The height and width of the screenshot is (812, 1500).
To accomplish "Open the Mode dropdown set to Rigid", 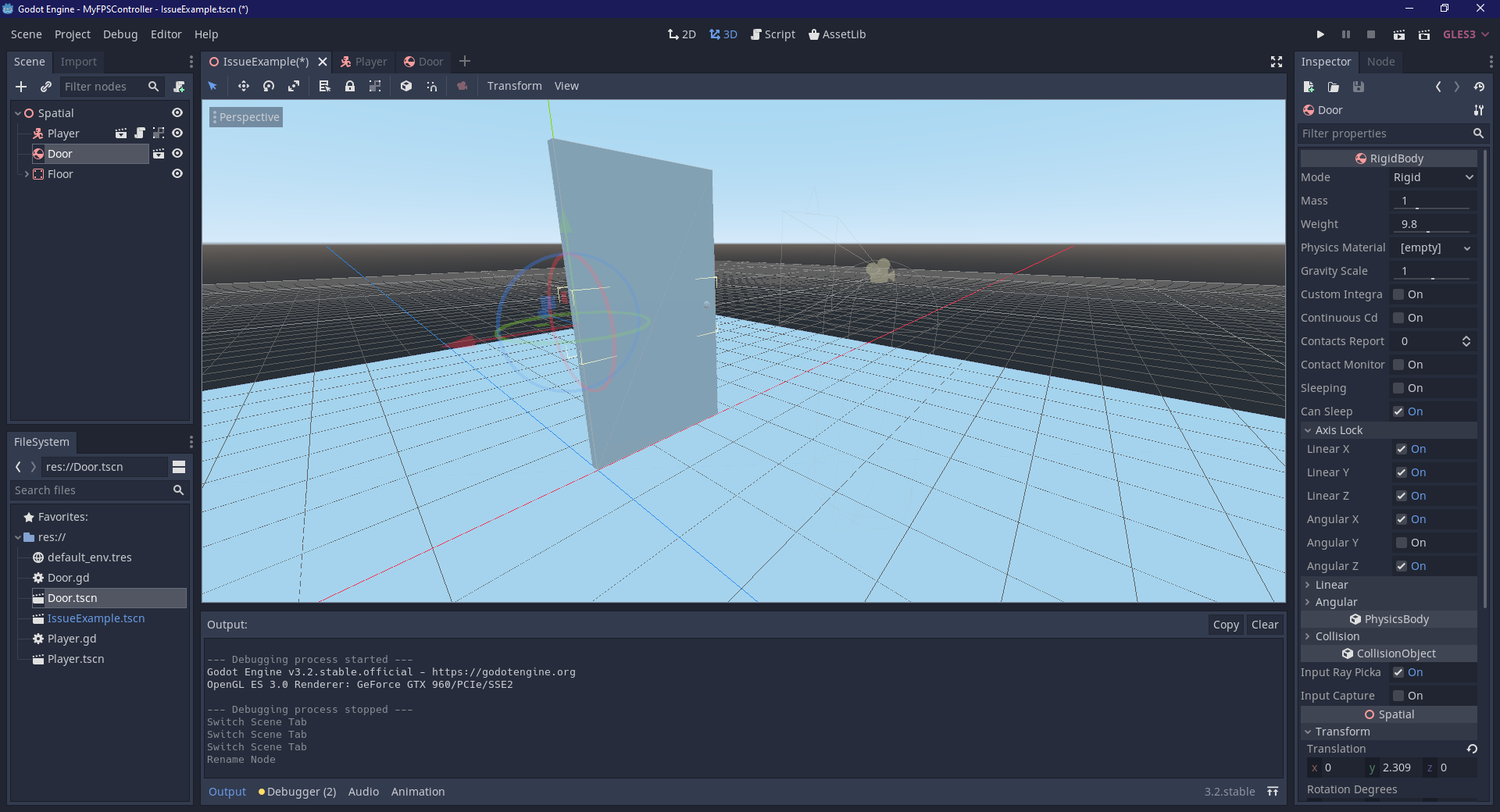I will click(1434, 177).
